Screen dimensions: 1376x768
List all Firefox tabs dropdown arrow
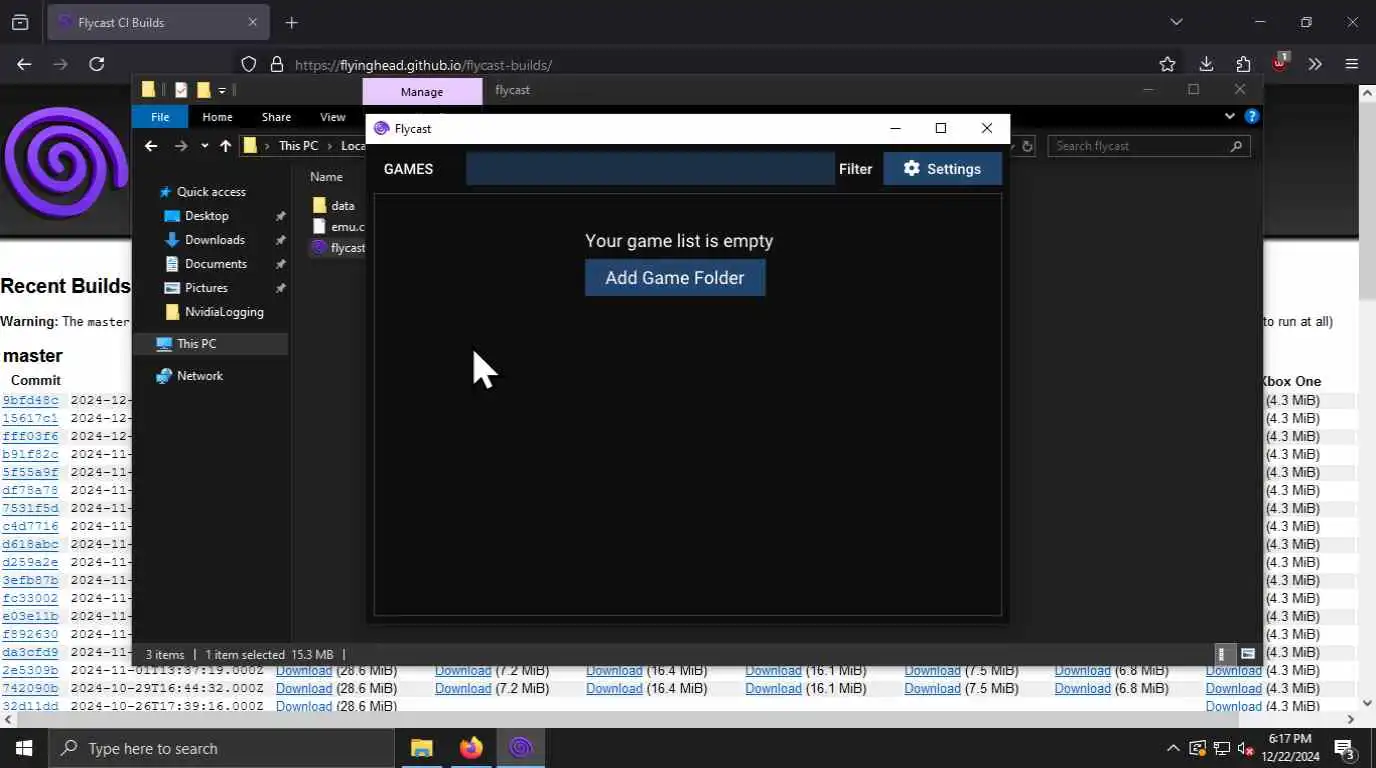[1176, 22]
